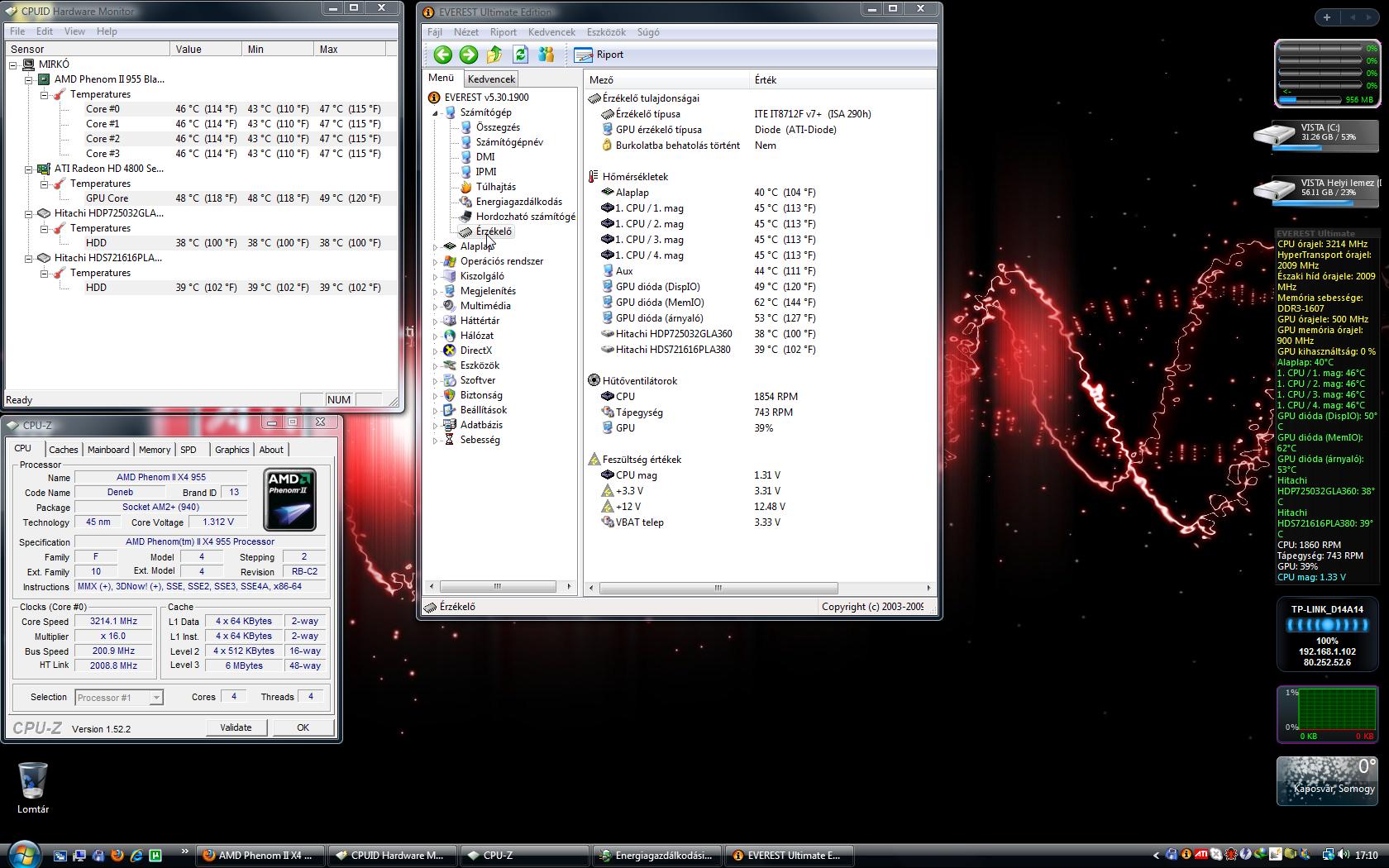The width and height of the screenshot is (1389, 868).
Task: Click the Windows Start orb
Action: coord(23,854)
